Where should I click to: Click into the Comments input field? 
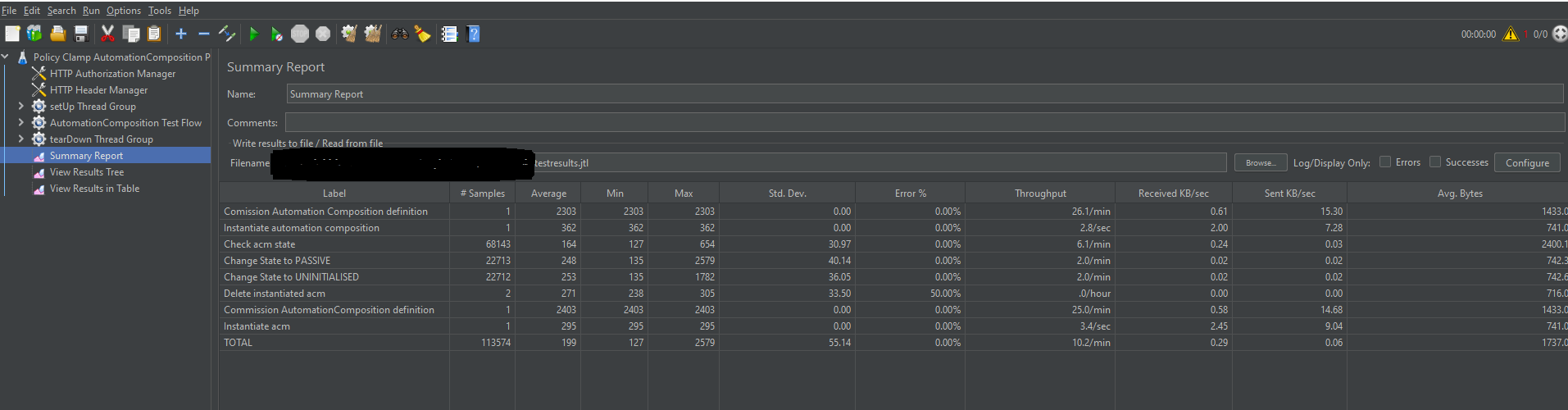click(925, 122)
